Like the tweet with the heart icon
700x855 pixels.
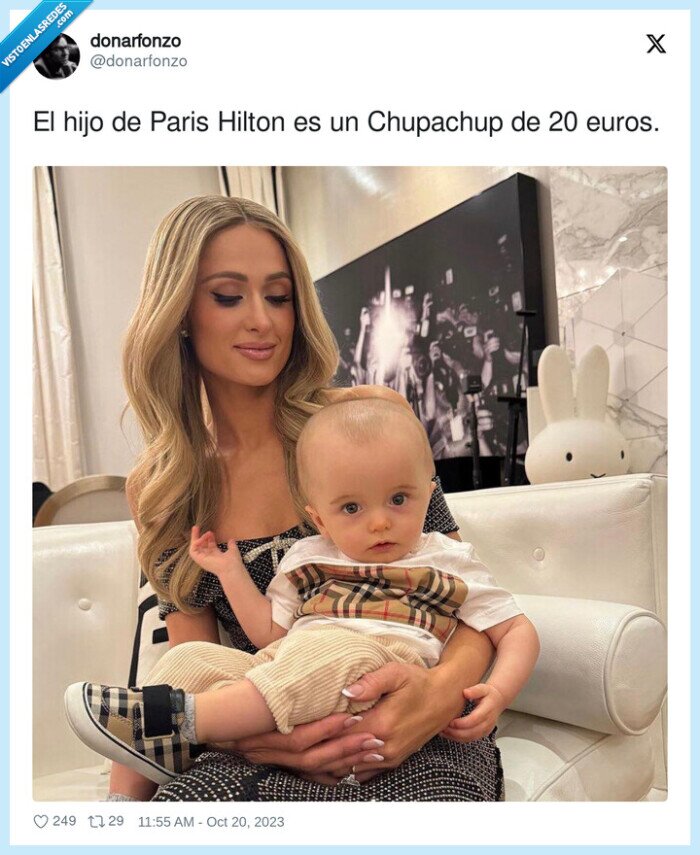pos(41,821)
